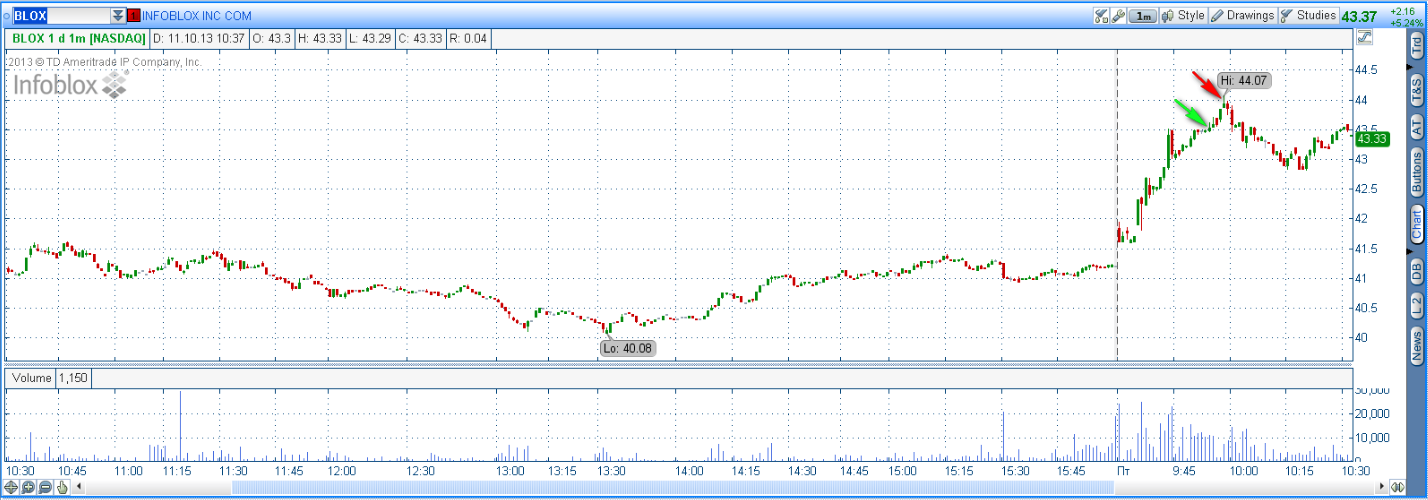The image size is (1428, 500).
Task: Click the D: 11.10.13 10:37 date readout
Action: click(x=197, y=38)
